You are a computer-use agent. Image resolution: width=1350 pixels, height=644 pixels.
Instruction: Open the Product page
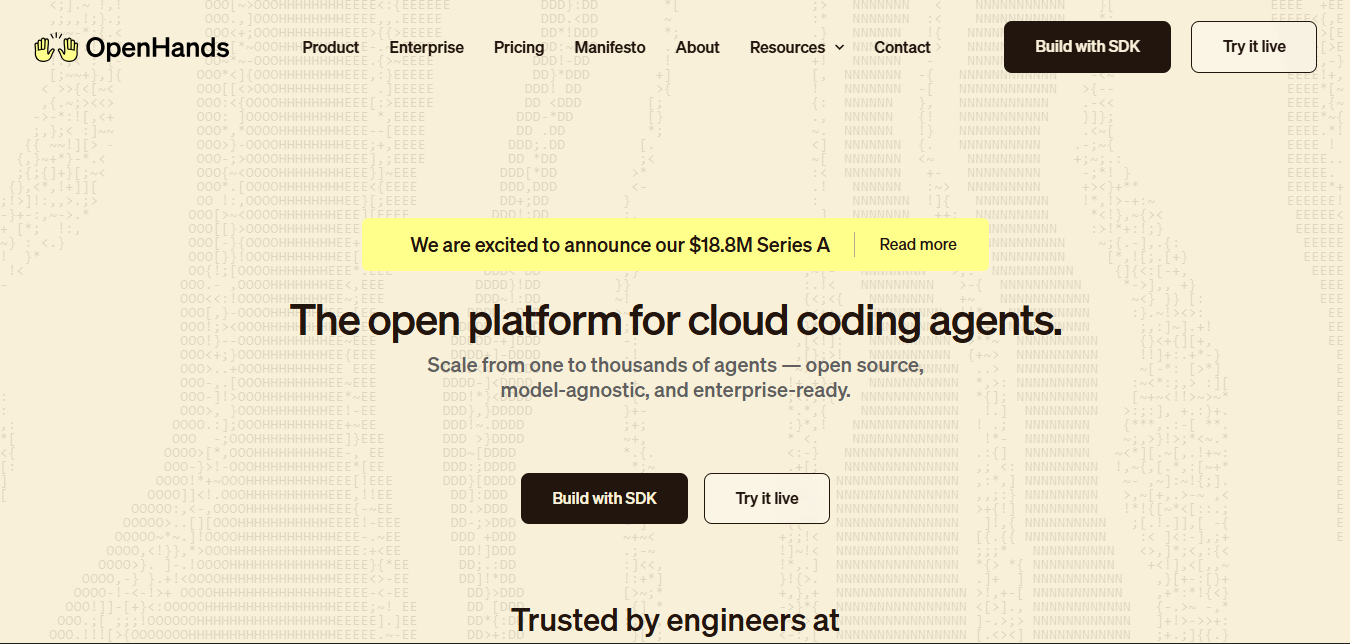click(x=330, y=47)
